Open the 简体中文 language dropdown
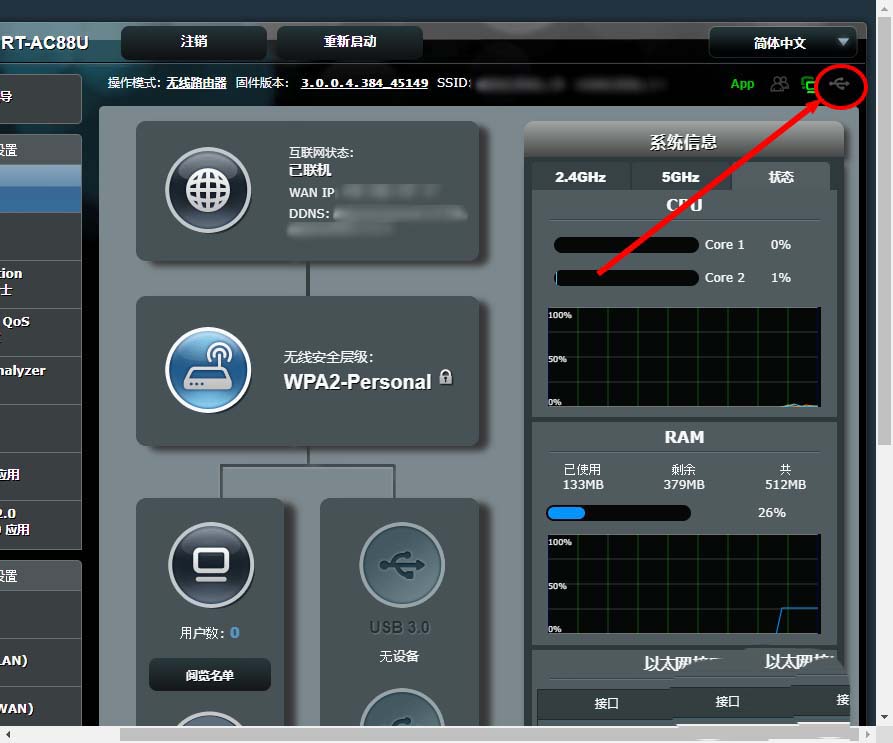Viewport: 893px width, 743px height. point(783,43)
